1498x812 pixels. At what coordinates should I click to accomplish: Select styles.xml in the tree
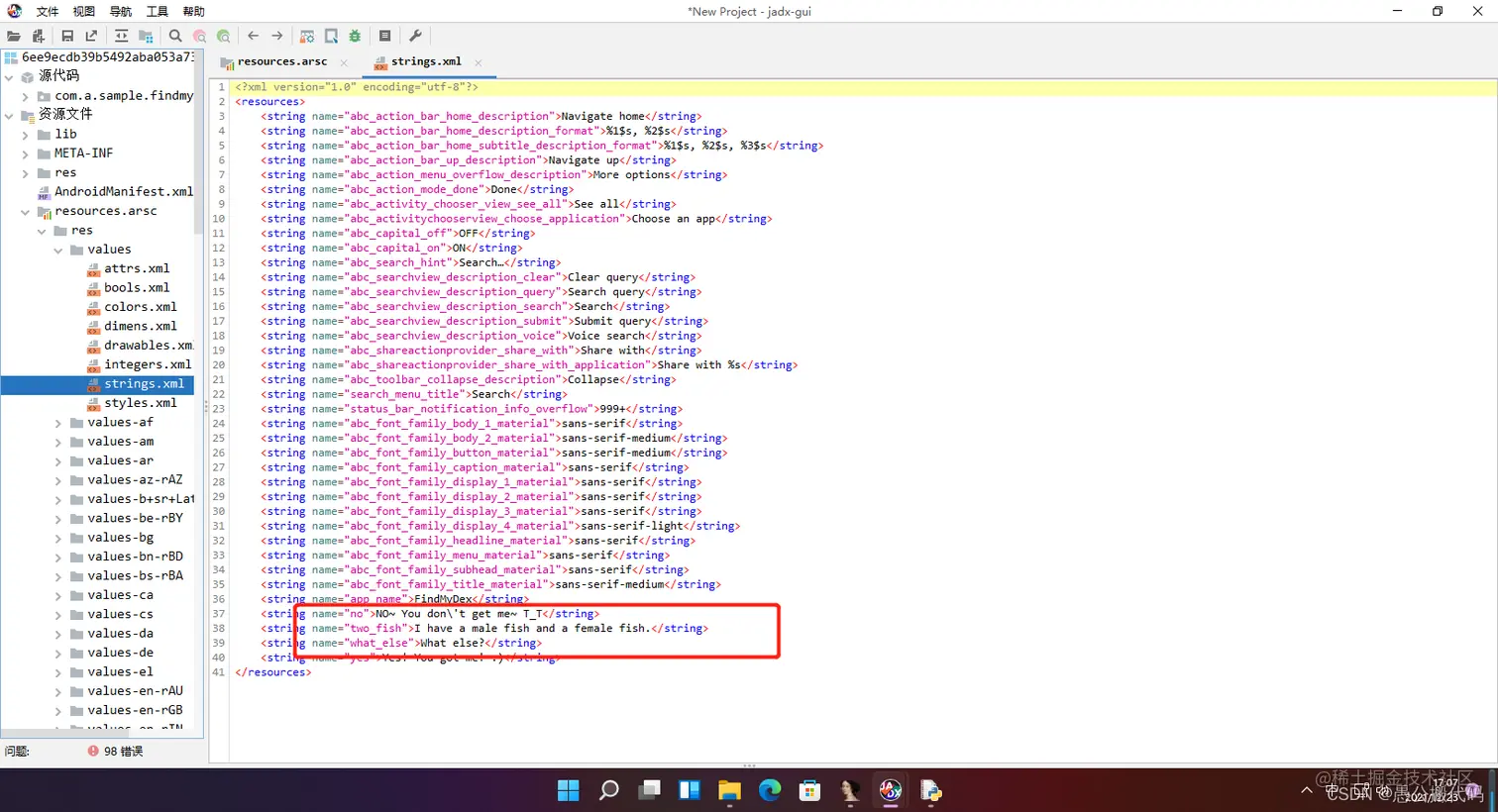[x=141, y=403]
